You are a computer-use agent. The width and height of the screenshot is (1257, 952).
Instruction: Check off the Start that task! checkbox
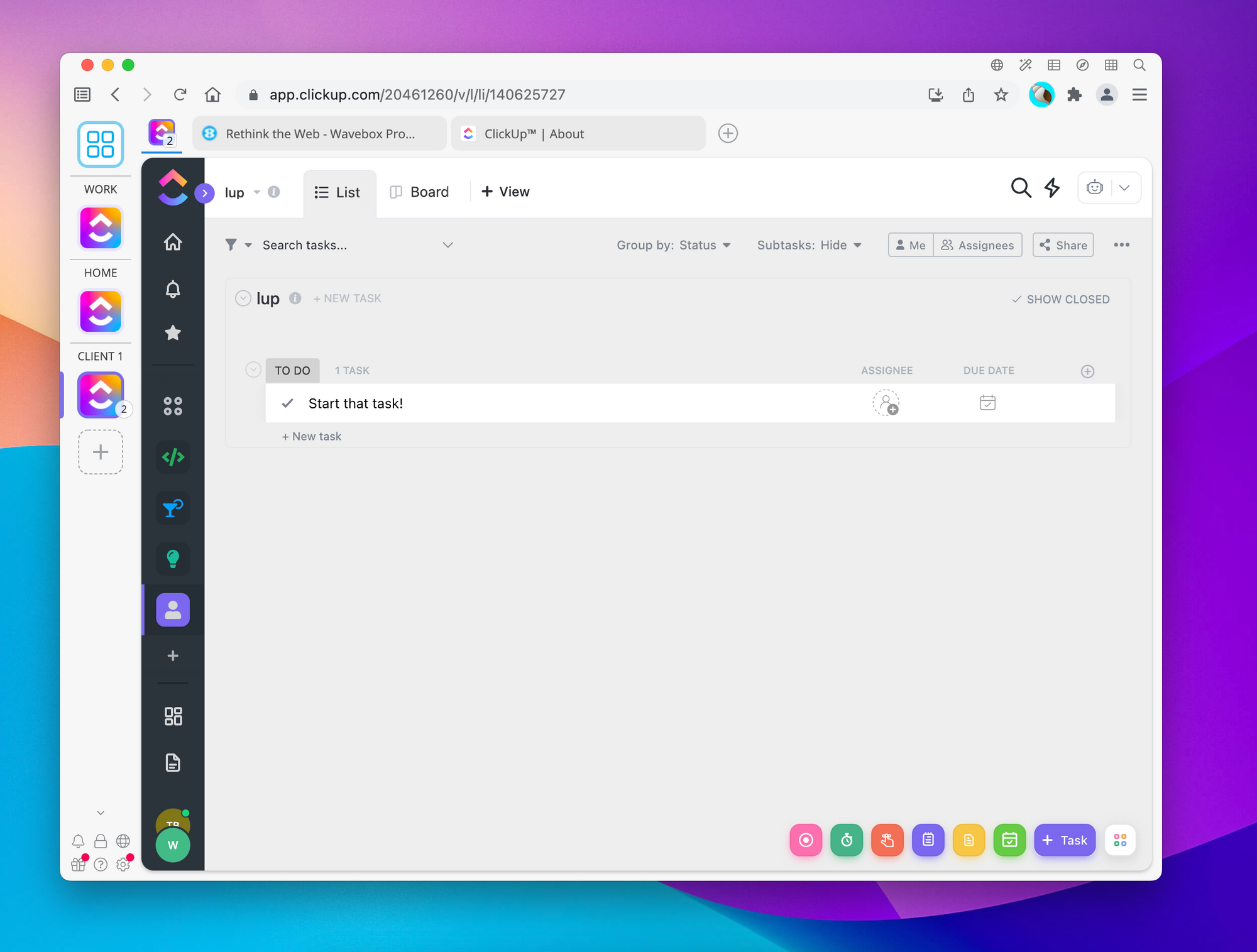(x=288, y=403)
